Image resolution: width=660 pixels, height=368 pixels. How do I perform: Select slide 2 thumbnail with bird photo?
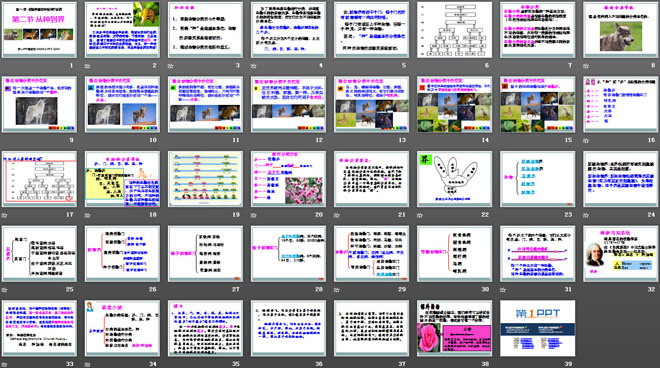(122, 30)
